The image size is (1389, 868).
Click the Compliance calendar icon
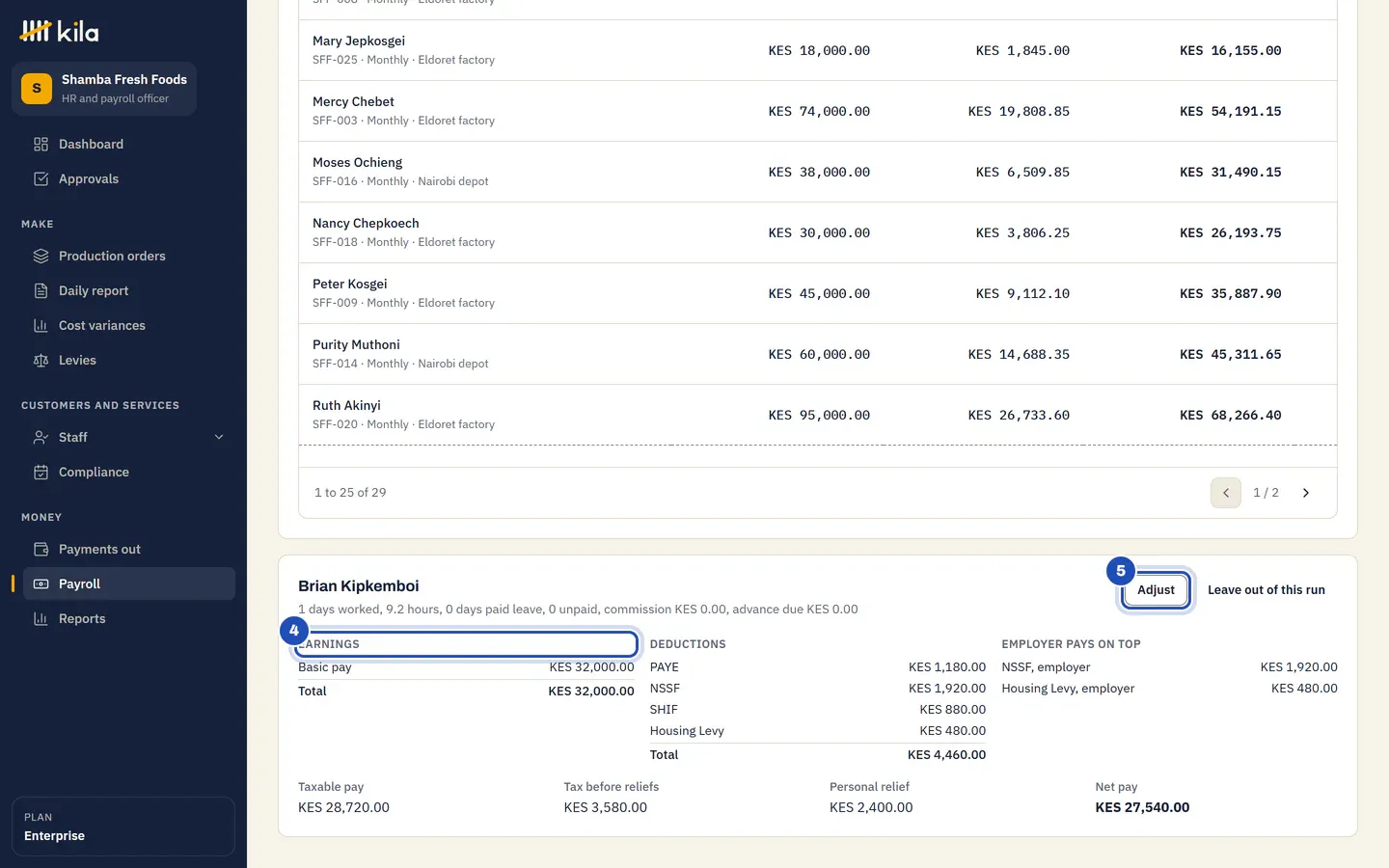click(41, 473)
